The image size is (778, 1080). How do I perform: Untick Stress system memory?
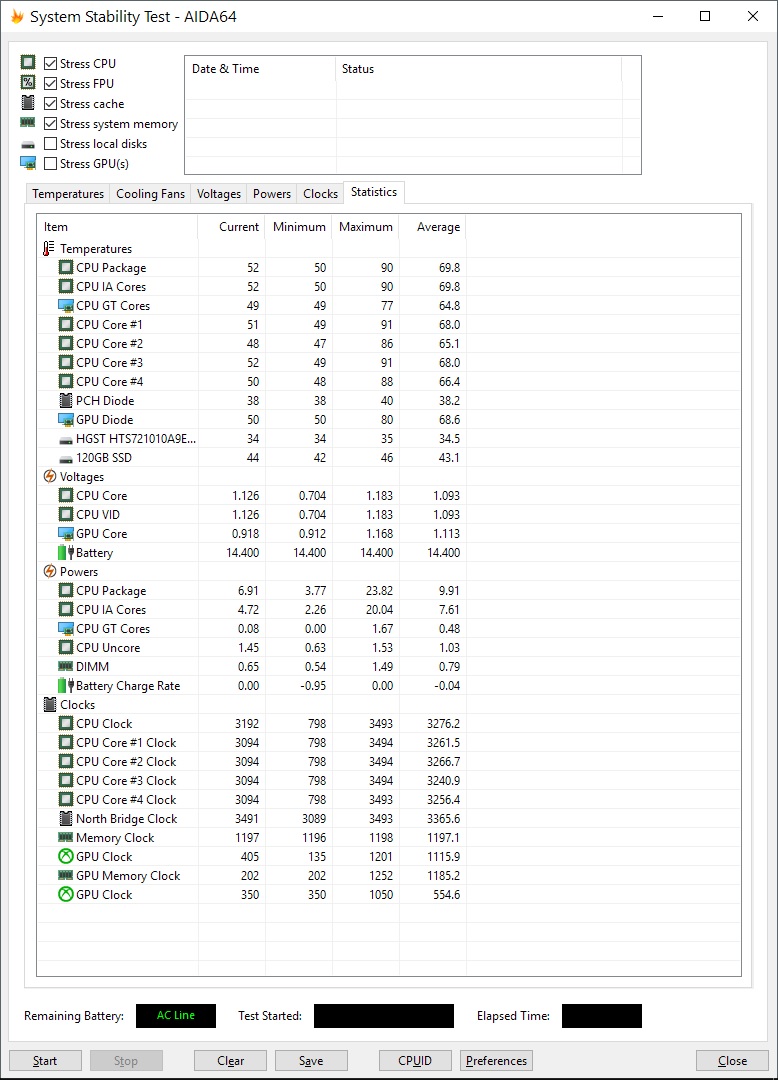coord(50,123)
